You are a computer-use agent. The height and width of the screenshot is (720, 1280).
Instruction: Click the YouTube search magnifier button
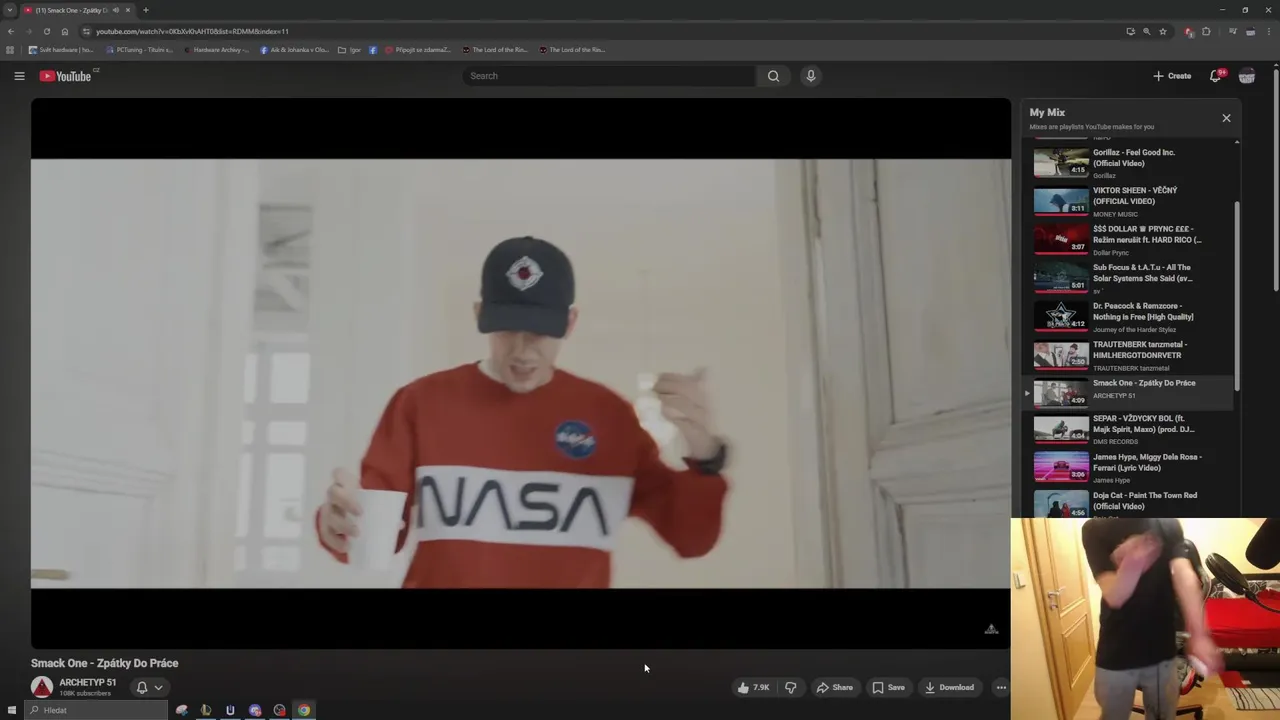click(773, 76)
